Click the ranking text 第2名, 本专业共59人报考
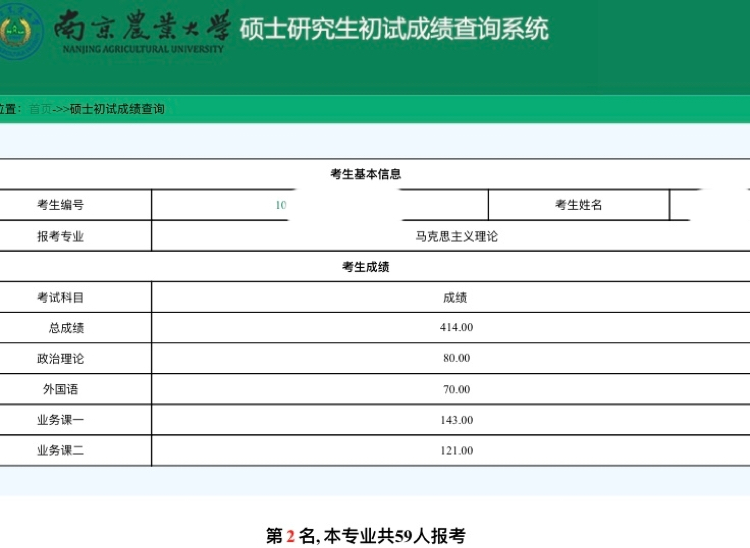Viewport: 750px width, 548px height. 366,536
